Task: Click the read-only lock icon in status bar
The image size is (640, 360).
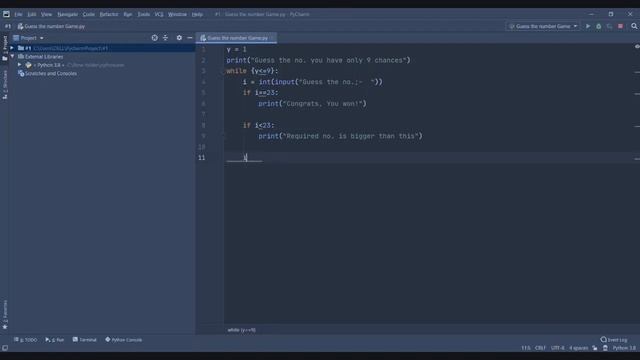Action: (x=595, y=348)
